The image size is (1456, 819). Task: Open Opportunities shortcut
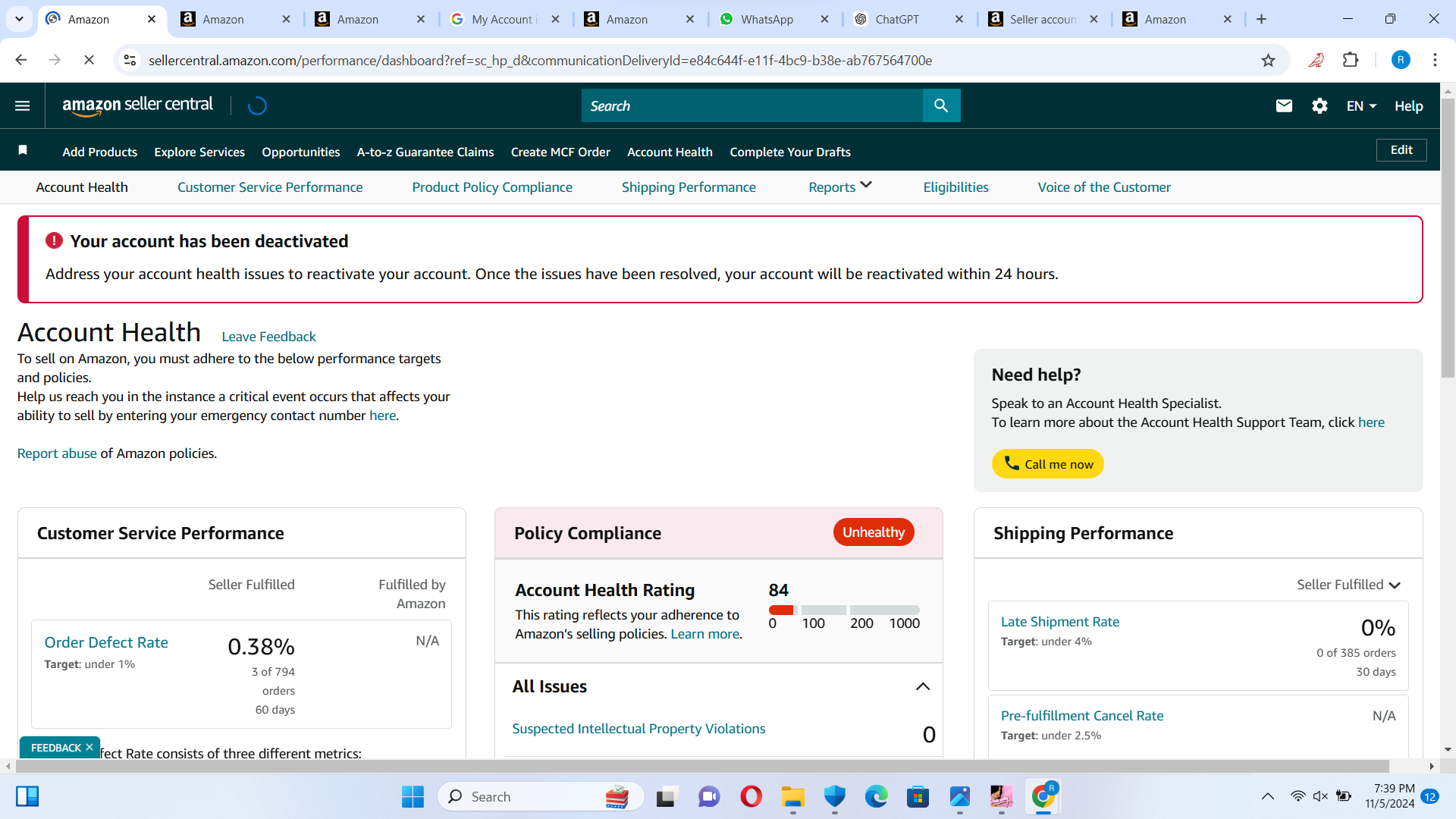[301, 152]
